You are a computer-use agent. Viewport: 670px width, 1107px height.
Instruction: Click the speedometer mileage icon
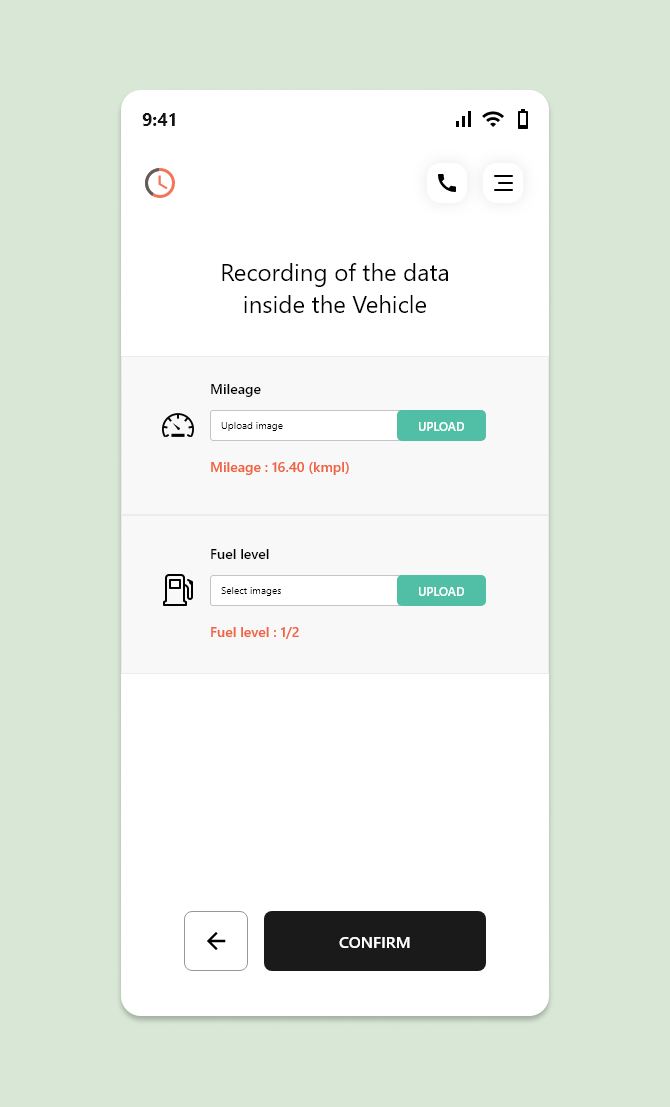177,426
